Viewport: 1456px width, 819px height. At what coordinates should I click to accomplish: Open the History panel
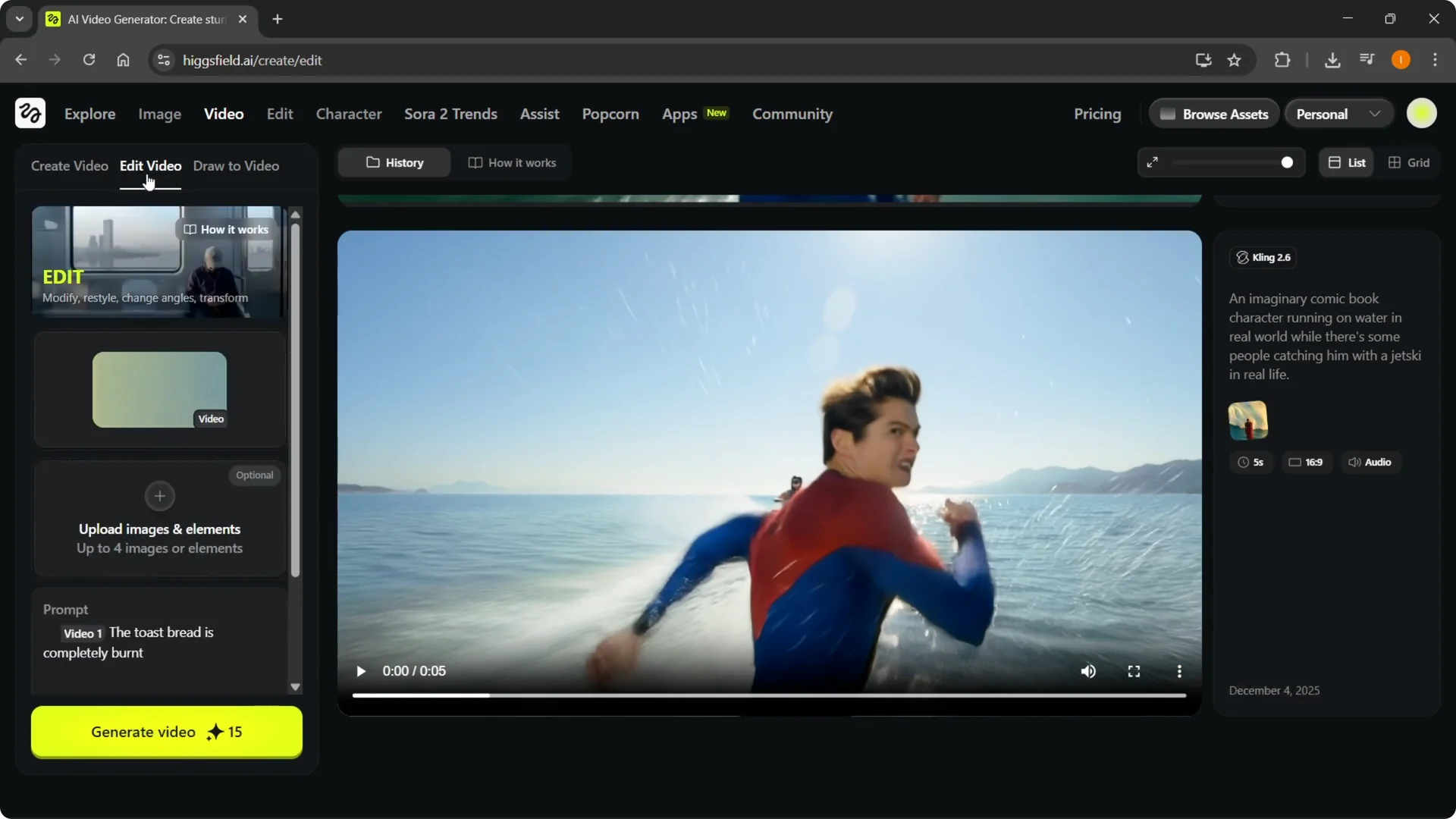point(394,162)
